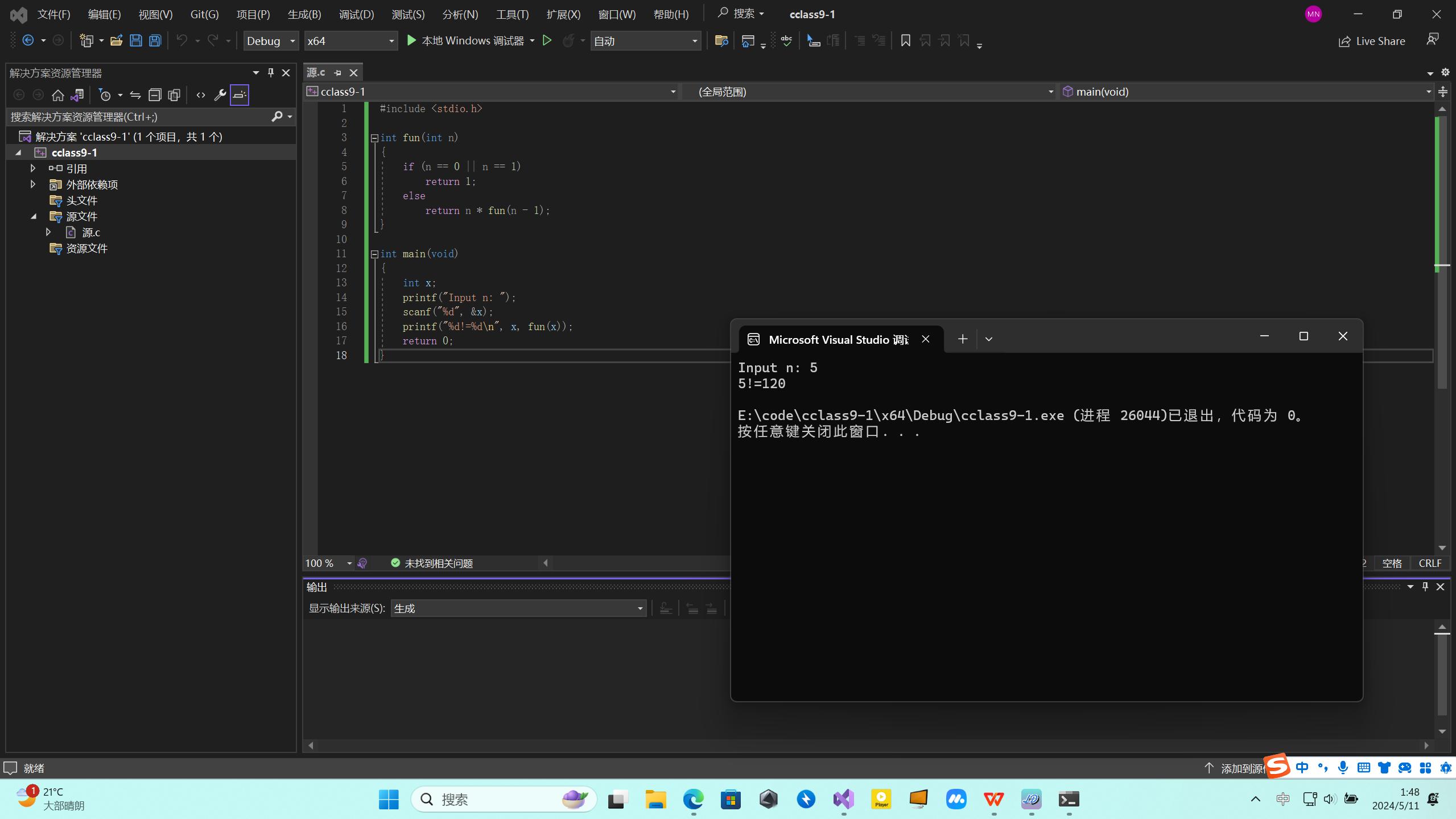Viewport: 1456px width, 819px height.
Task: Click 添加到源代码管理 in status bar
Action: [1235, 768]
